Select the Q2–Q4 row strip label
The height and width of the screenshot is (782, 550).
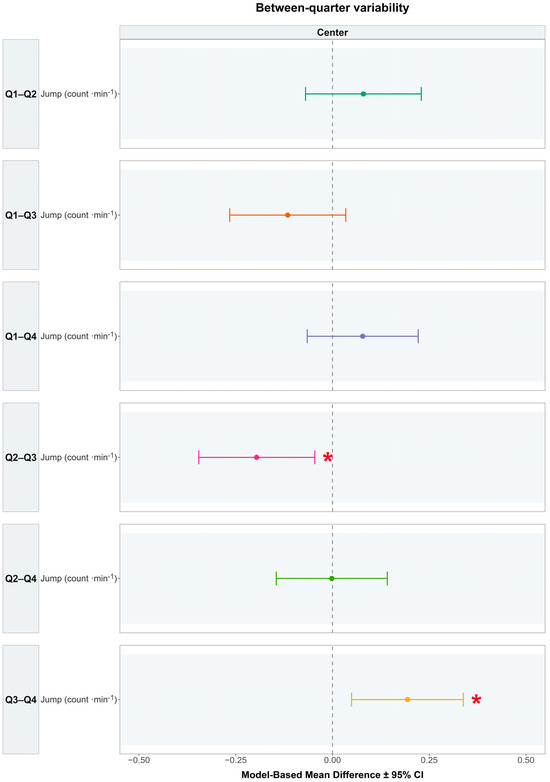point(21,579)
